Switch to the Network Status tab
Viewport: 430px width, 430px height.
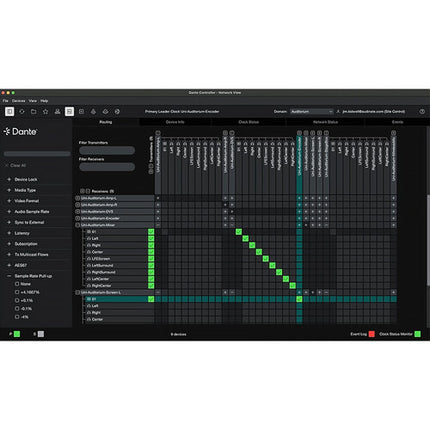(x=325, y=122)
